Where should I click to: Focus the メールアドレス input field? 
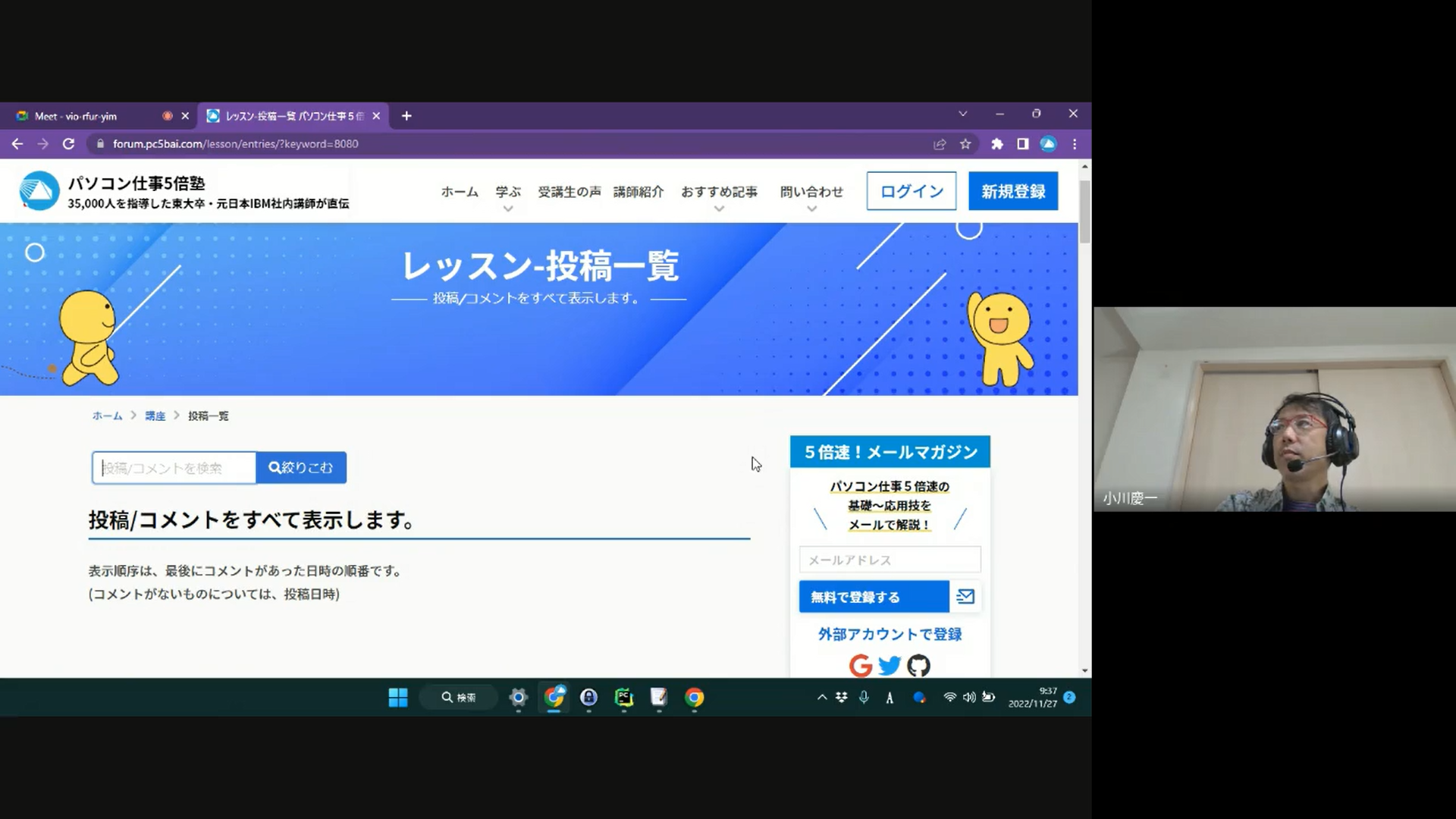890,560
